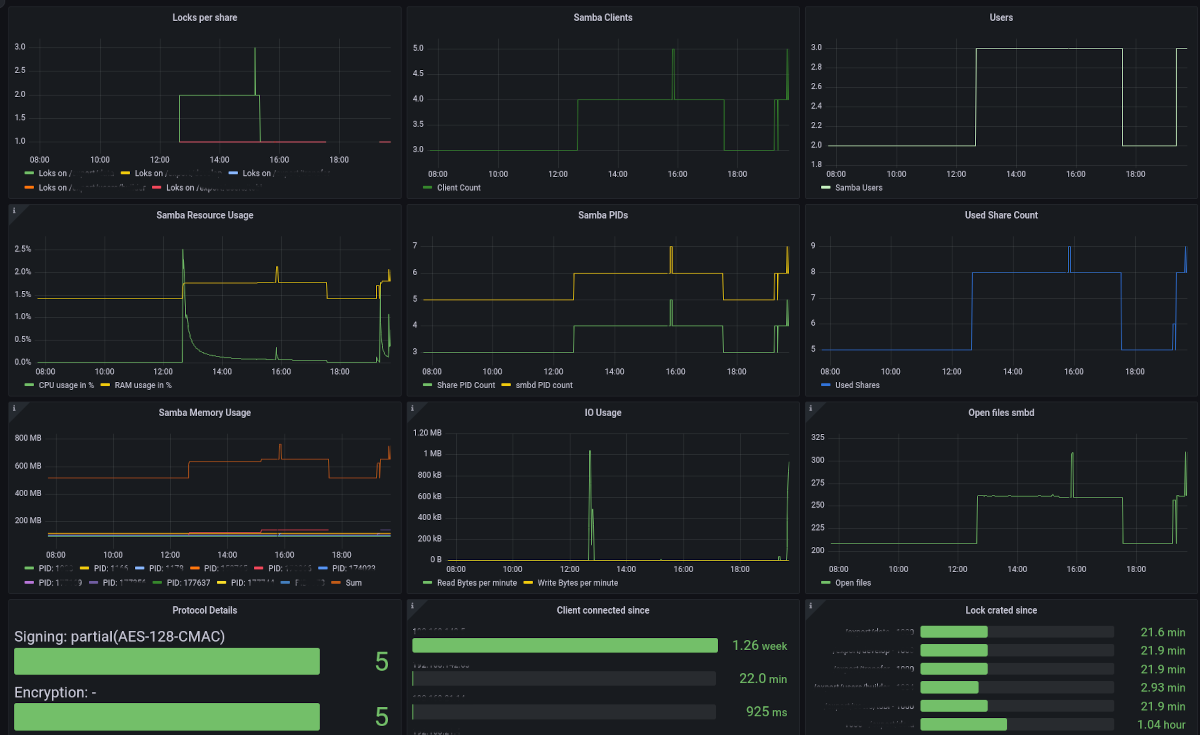The width and height of the screenshot is (1200, 735).
Task: Open the Open files smbd info icon
Action: 811,408
